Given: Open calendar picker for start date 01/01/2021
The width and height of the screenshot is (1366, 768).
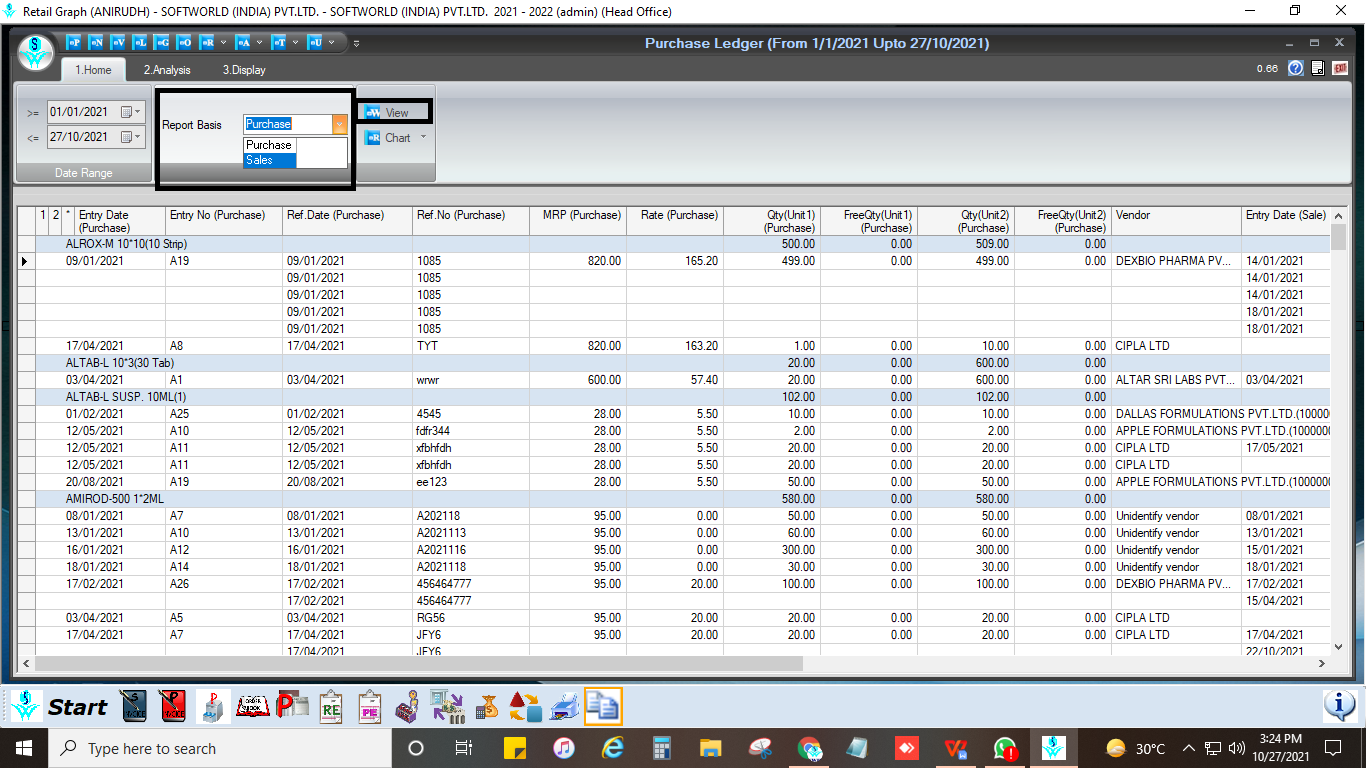Looking at the screenshot, I should (131, 112).
